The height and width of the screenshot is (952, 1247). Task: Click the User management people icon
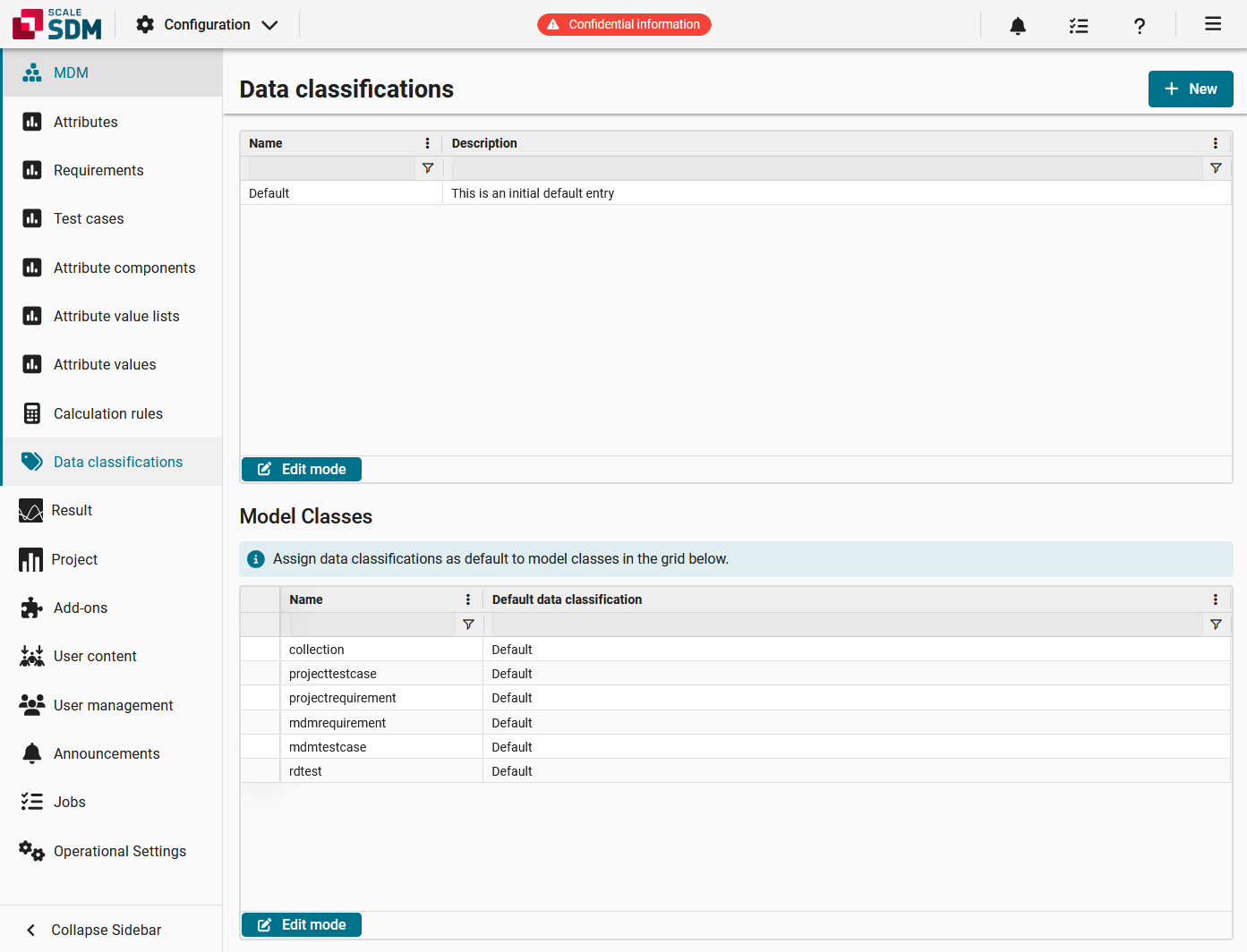pos(32,705)
